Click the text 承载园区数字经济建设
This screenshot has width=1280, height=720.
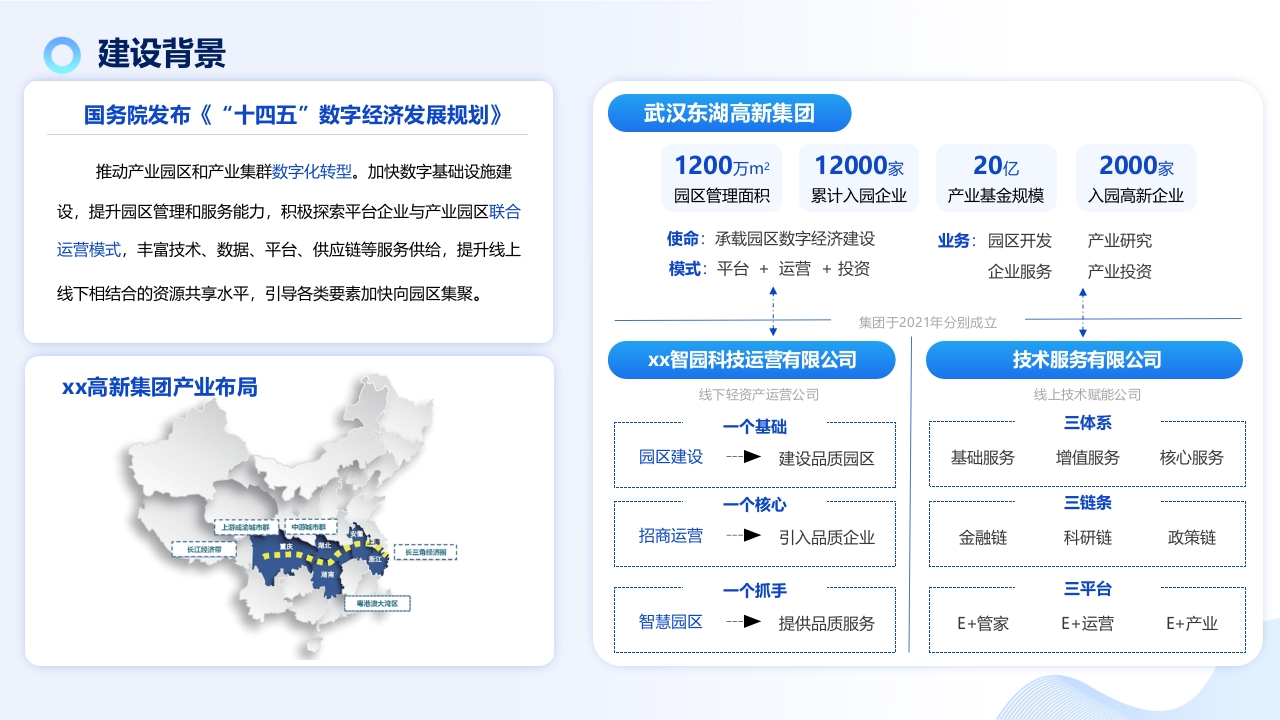pos(795,239)
